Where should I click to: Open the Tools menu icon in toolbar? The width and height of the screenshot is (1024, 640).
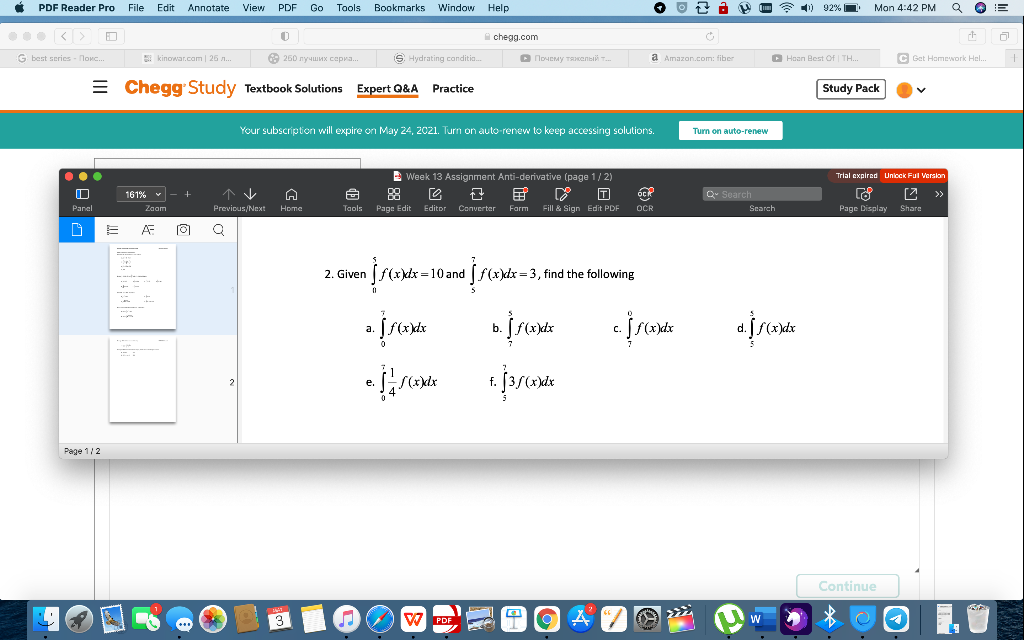coord(352,195)
